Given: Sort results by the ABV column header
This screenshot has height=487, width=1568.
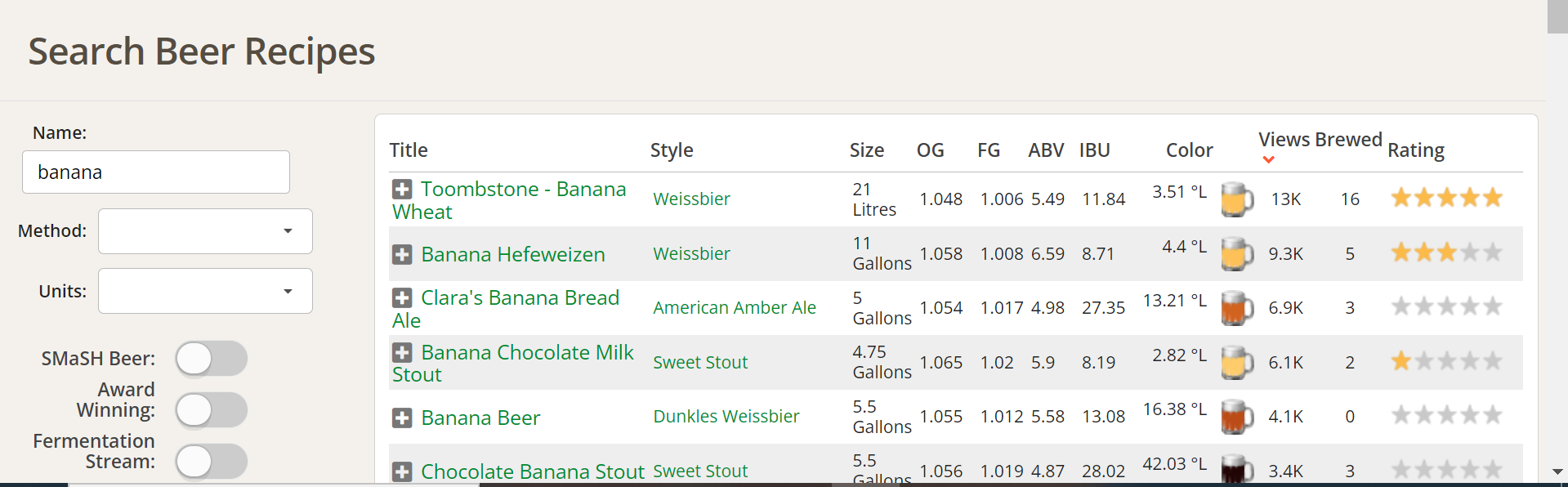Looking at the screenshot, I should pos(1046,150).
